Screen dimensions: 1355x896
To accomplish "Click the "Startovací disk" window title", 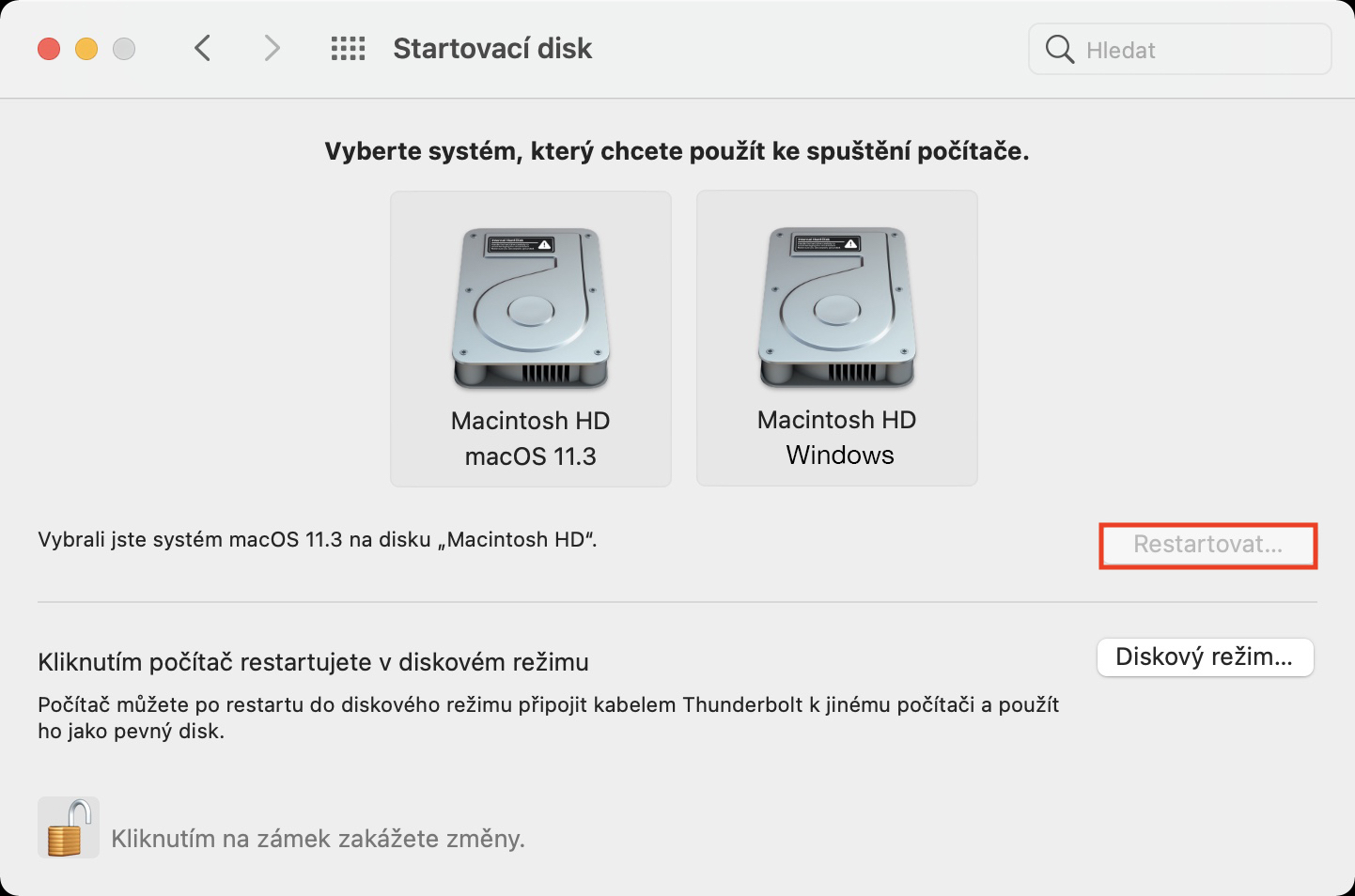I will pyautogui.click(x=492, y=49).
